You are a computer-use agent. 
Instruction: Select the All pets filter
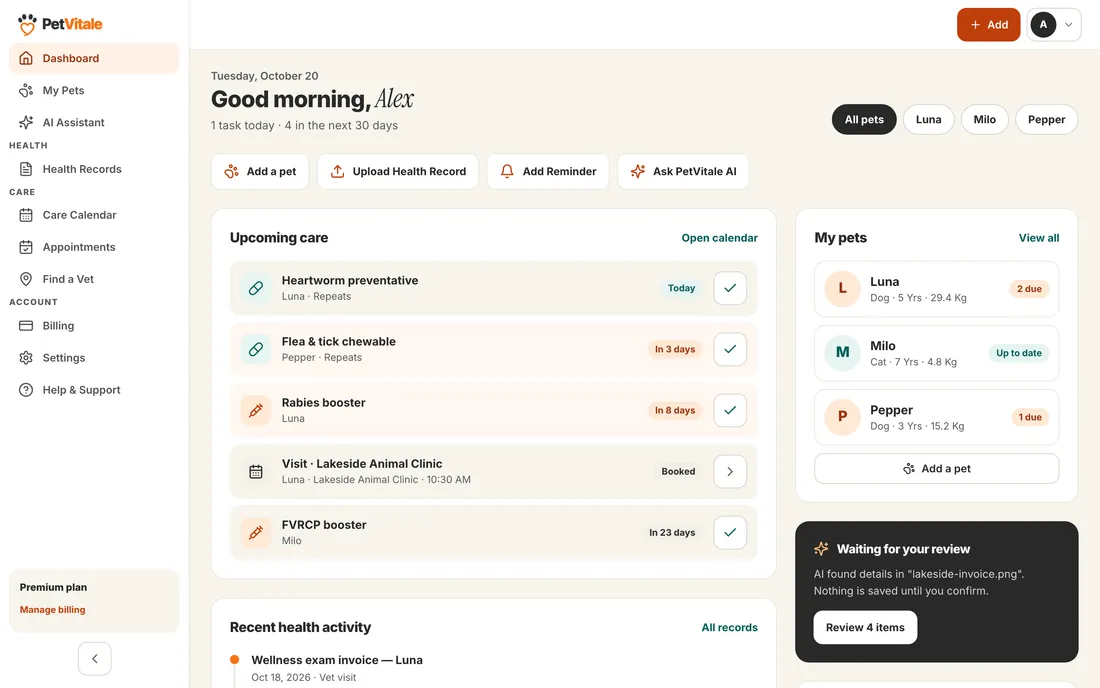click(864, 119)
